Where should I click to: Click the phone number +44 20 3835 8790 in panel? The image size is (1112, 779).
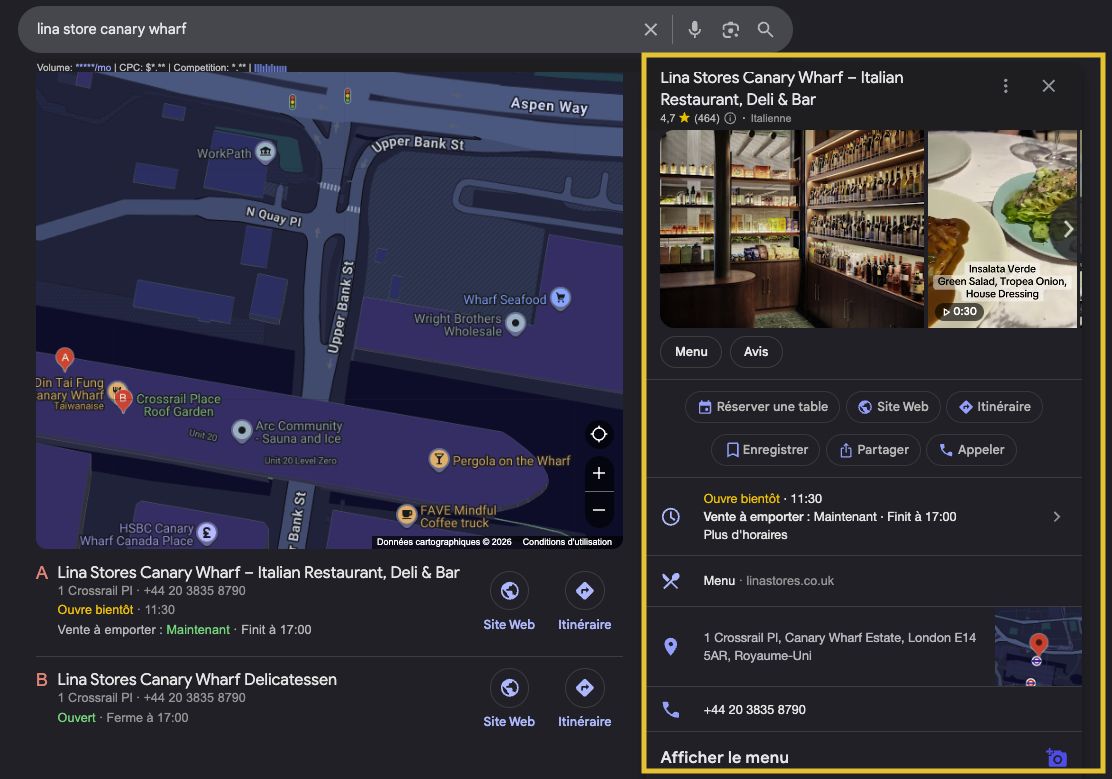[x=754, y=709]
